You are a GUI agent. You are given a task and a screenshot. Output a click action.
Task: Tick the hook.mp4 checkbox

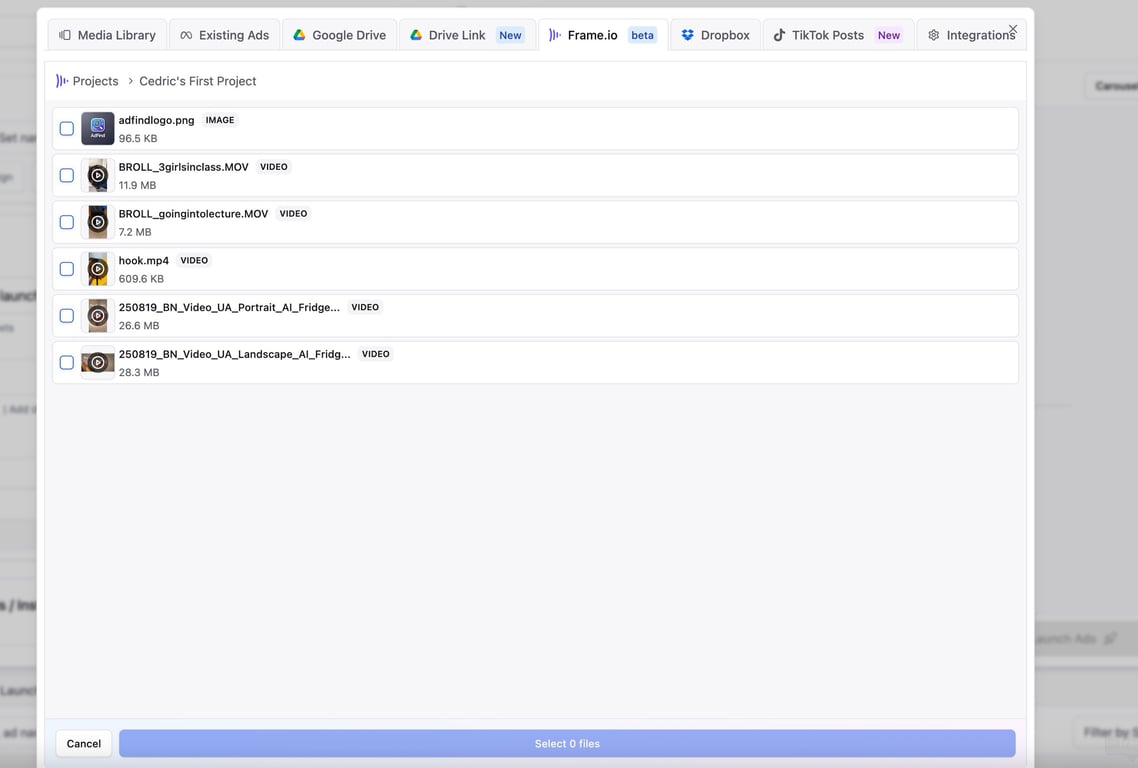67,269
